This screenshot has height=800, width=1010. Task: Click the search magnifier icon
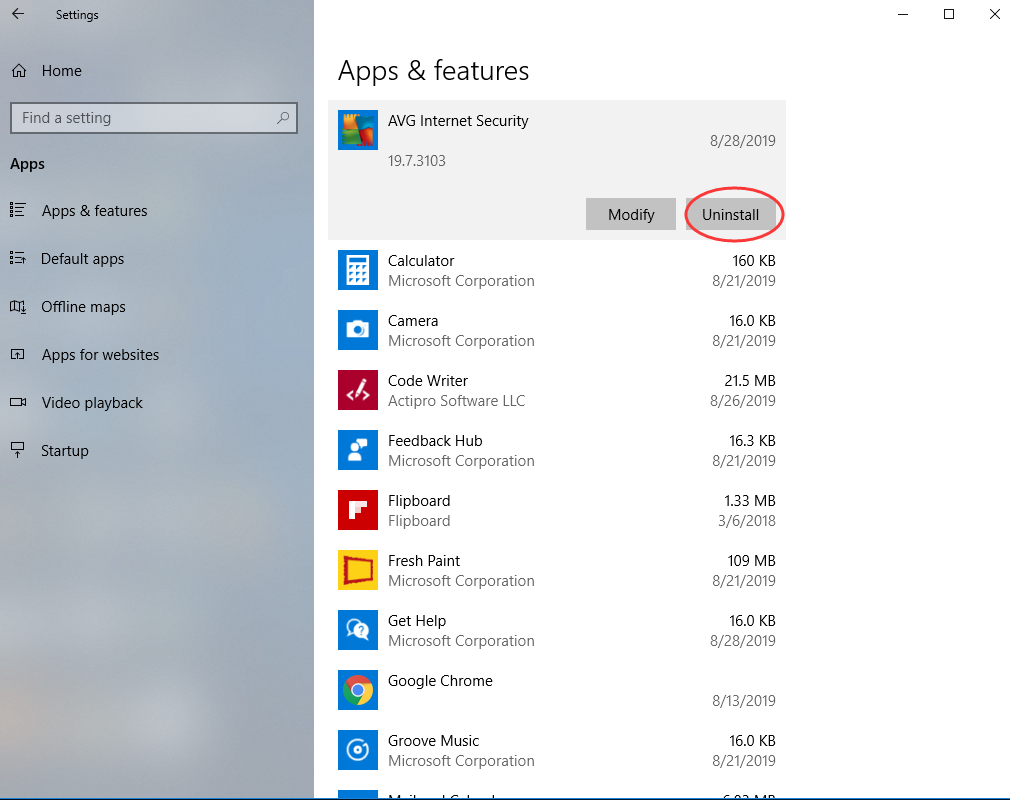(283, 118)
